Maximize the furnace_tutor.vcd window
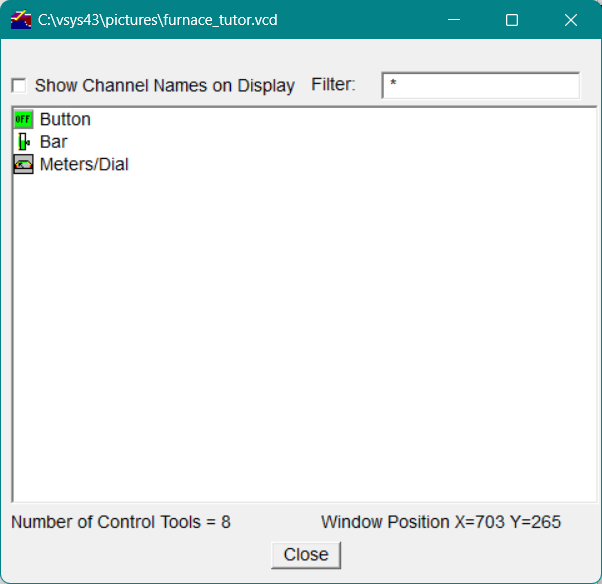 (x=512, y=20)
